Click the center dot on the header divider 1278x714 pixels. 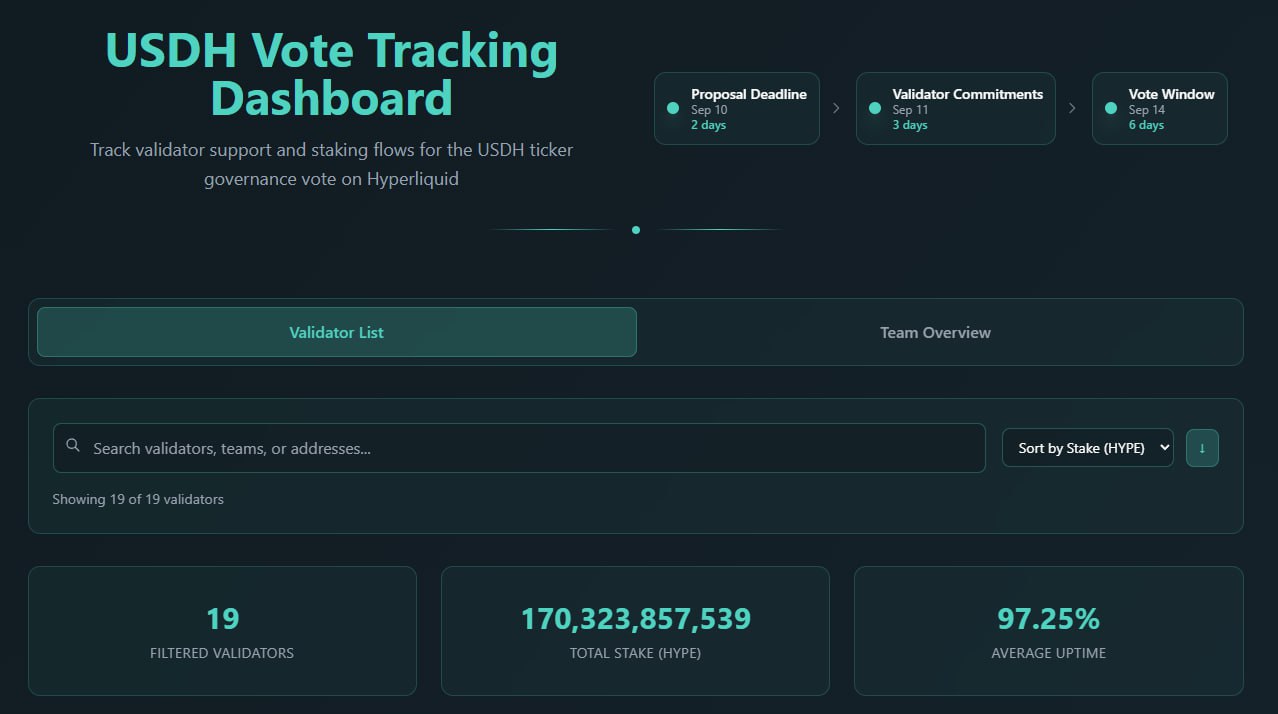636,230
